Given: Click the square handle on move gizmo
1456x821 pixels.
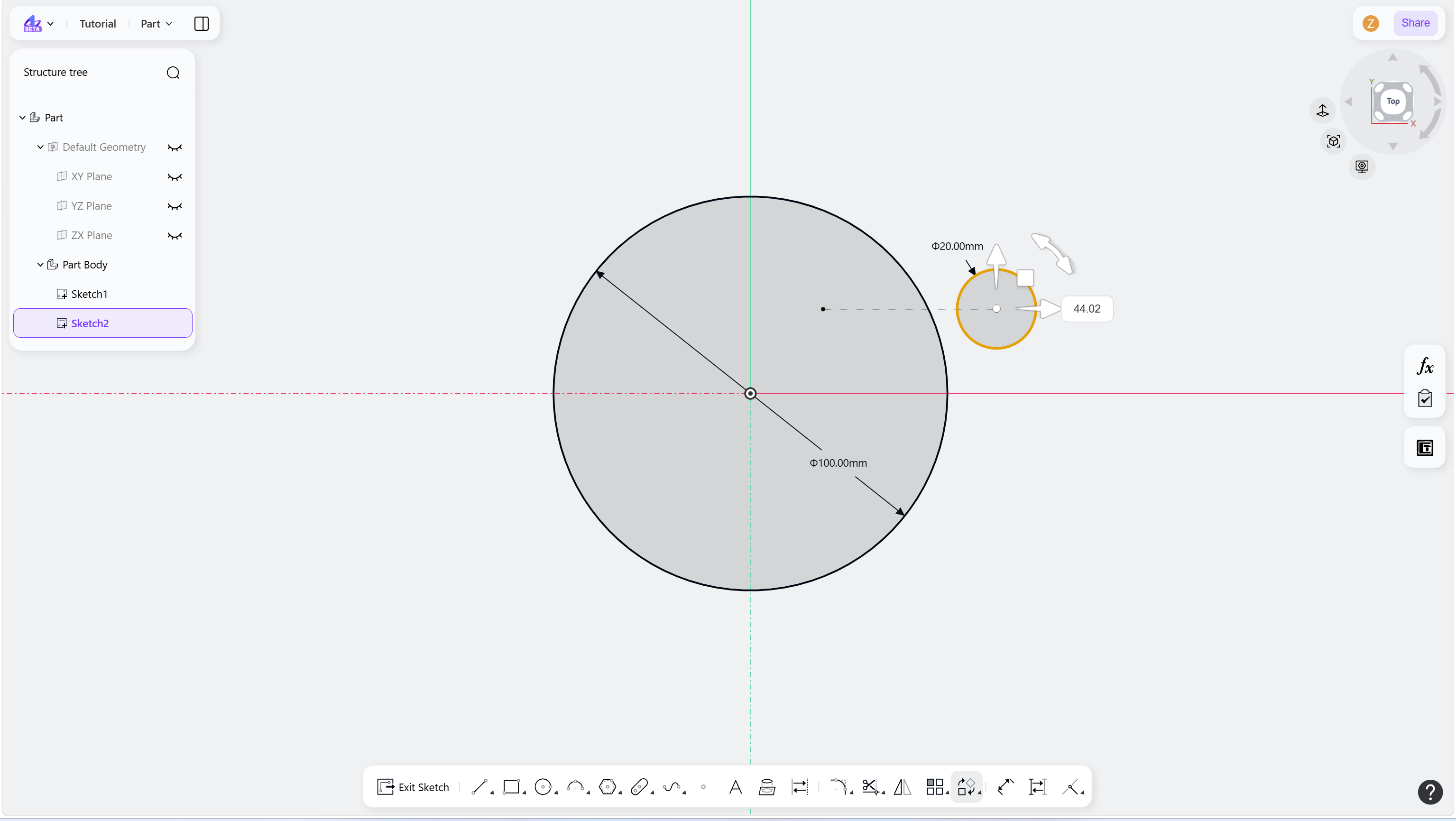Looking at the screenshot, I should [x=1025, y=277].
